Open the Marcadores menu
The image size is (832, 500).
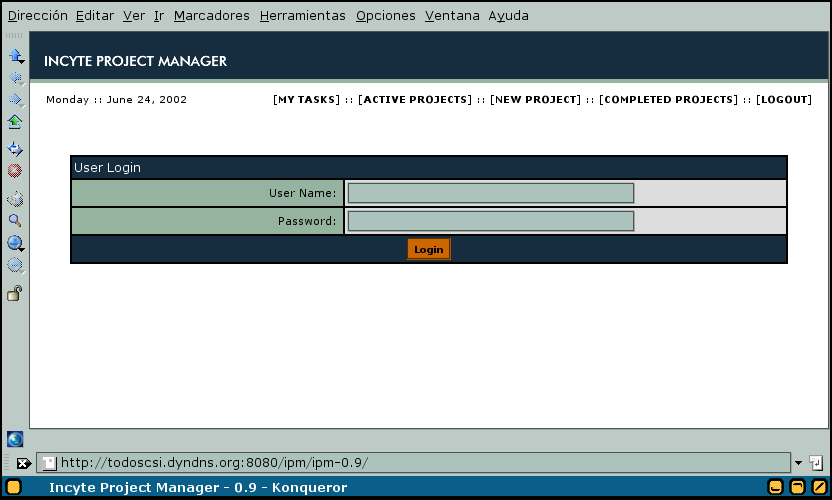point(212,16)
